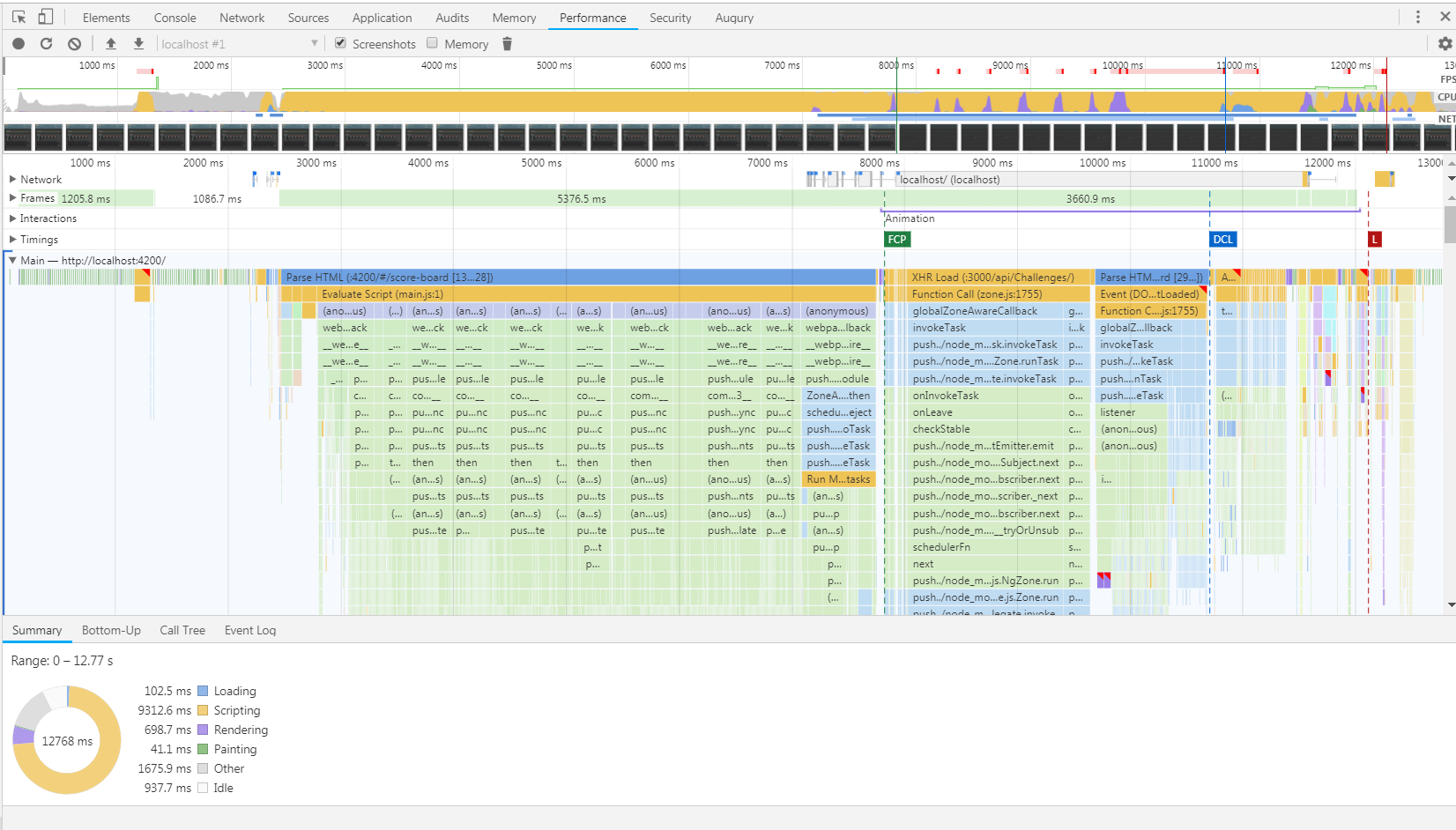
Task: Expand the Interactions track
Action: 12,219
